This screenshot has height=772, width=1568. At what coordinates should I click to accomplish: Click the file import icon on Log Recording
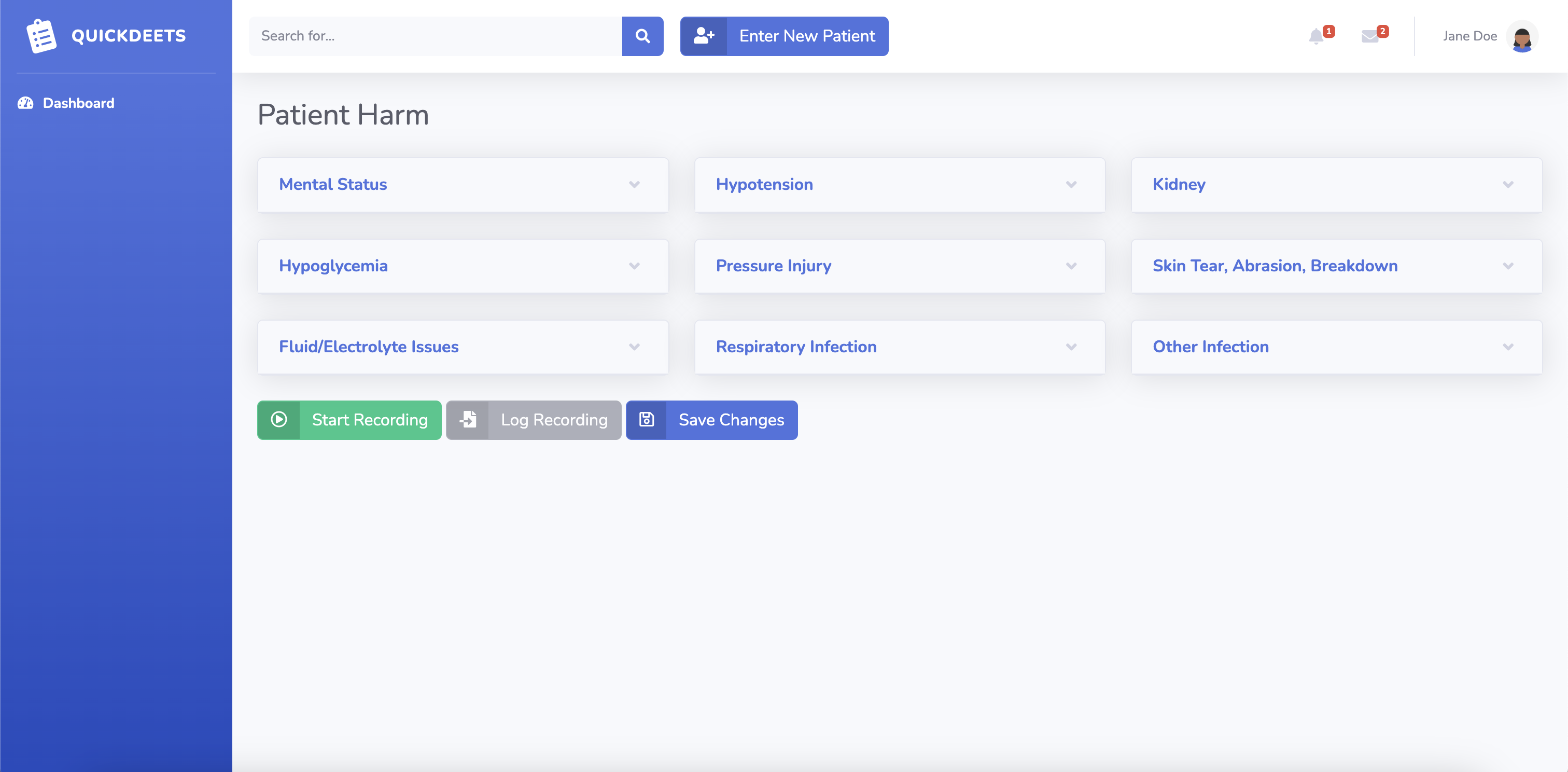click(x=468, y=420)
